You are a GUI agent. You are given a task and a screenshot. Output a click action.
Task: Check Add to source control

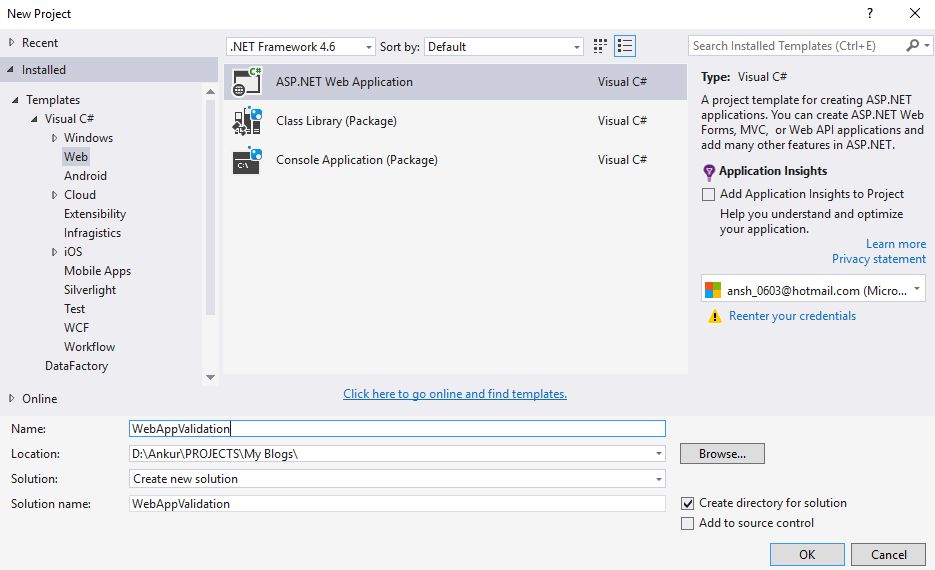tap(688, 523)
